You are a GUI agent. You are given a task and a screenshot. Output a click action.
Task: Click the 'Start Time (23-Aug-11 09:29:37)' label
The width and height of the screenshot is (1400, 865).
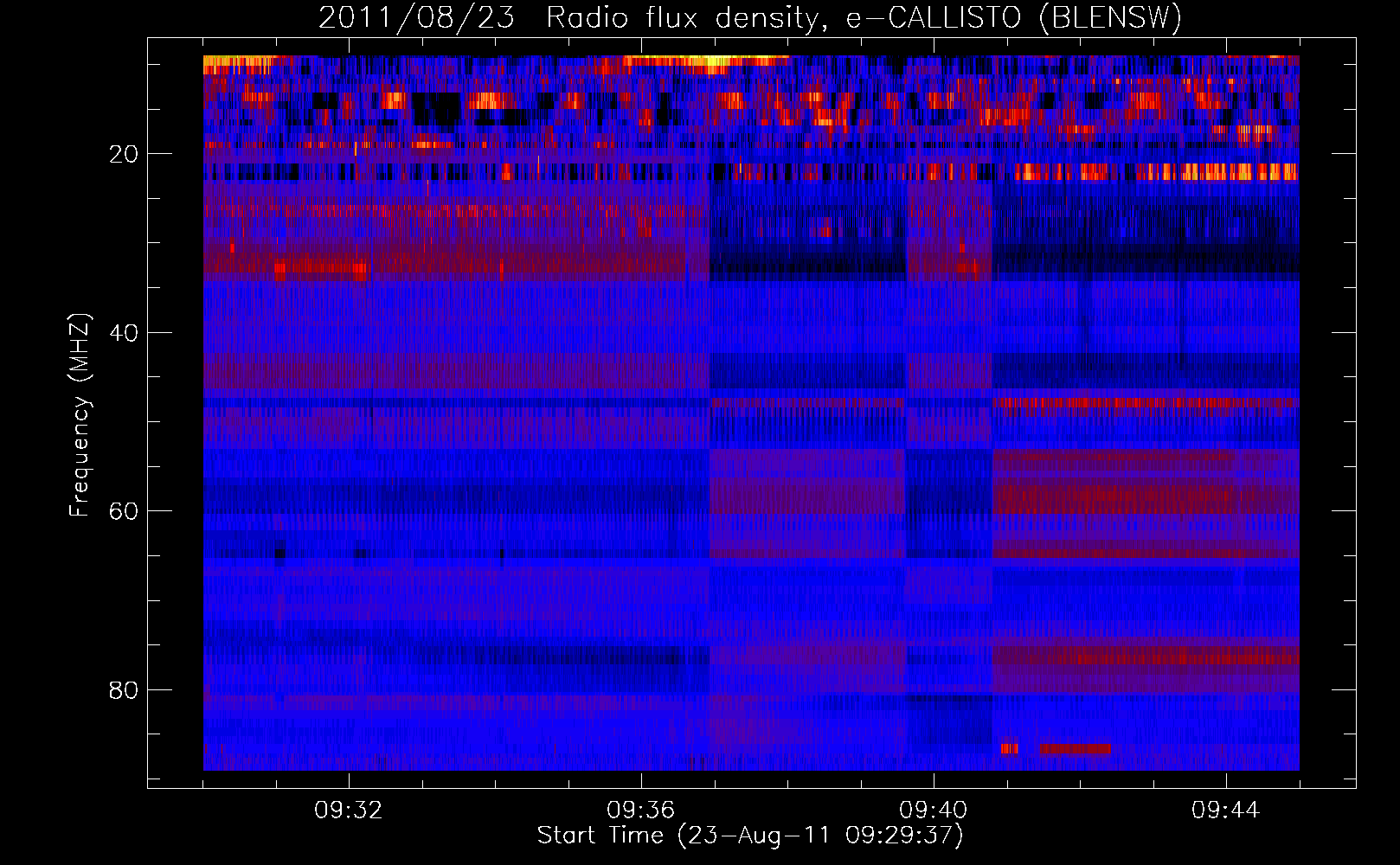[750, 836]
